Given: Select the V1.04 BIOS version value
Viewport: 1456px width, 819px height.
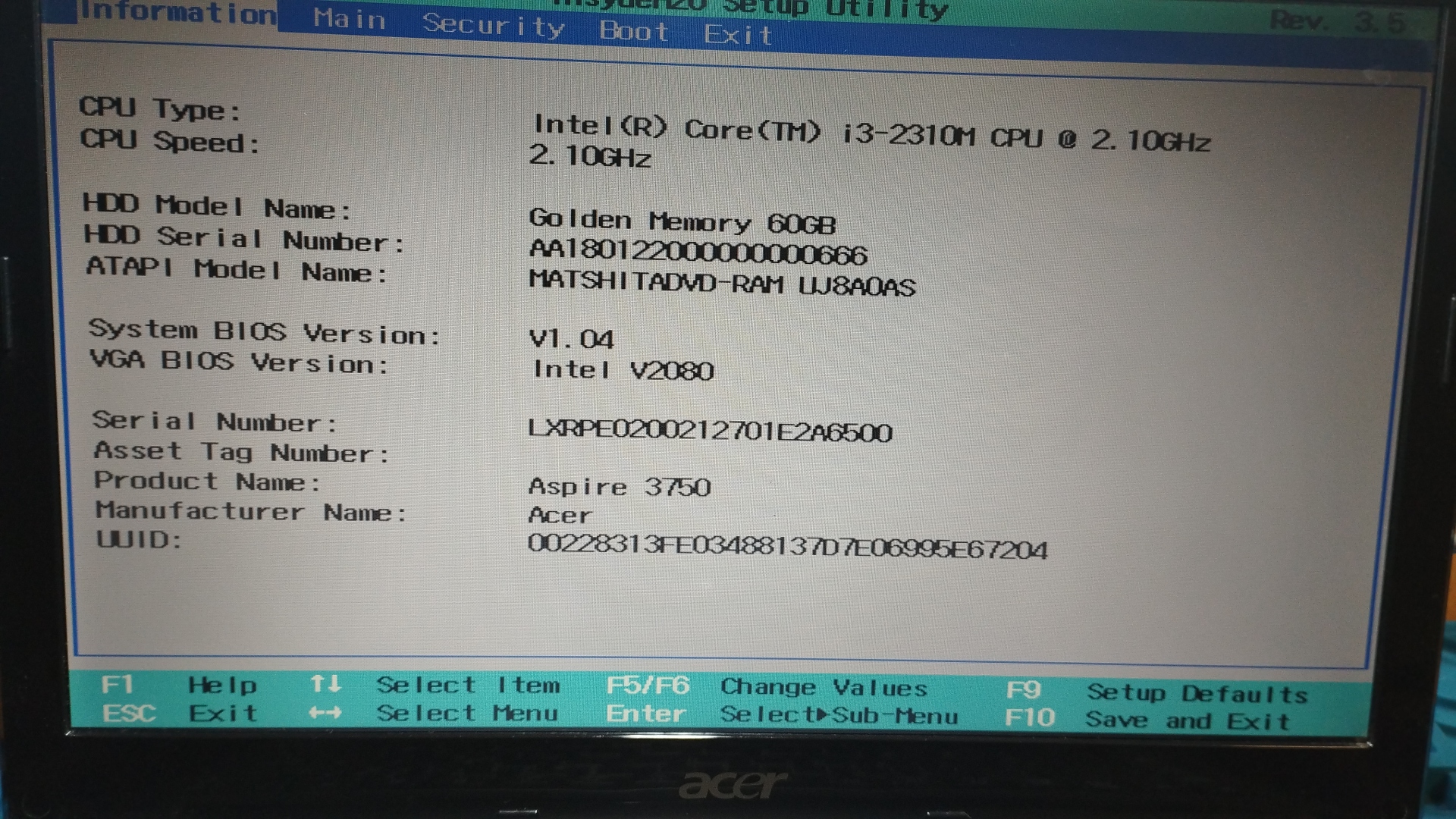Looking at the screenshot, I should 571,339.
